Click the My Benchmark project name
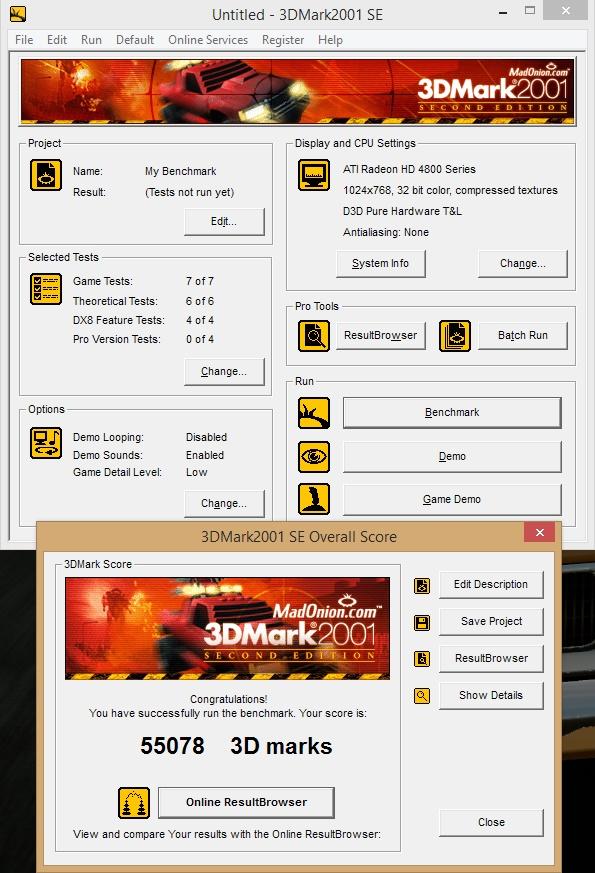 pos(180,171)
